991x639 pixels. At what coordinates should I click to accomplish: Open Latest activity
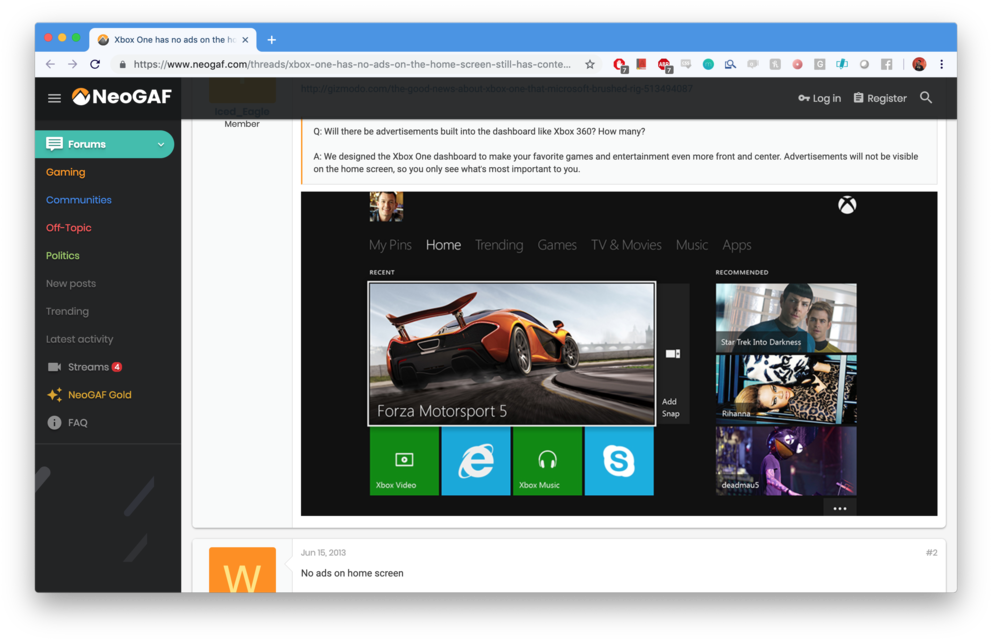click(x=80, y=339)
